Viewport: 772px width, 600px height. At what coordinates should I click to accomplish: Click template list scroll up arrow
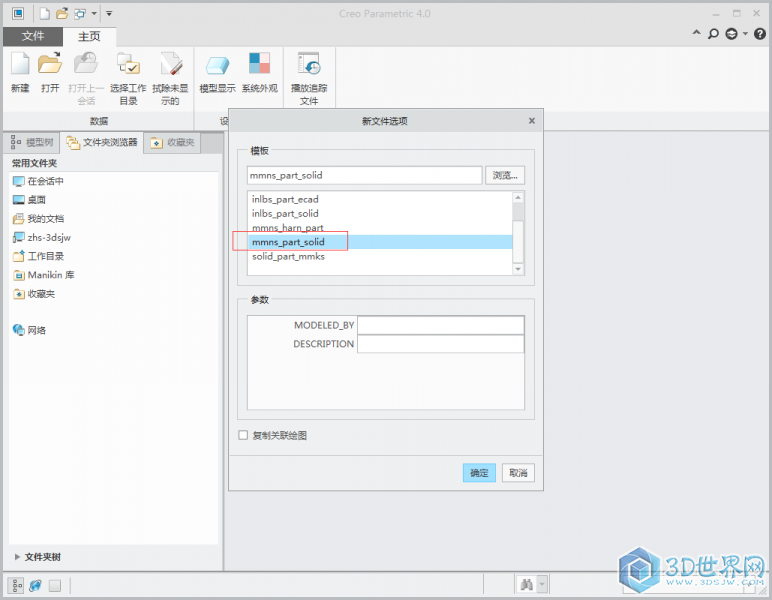(517, 198)
